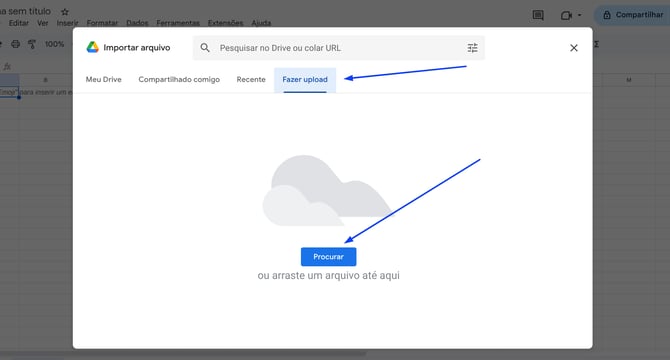Open the comment history icon in Sheets
Image resolution: width=670 pixels, height=360 pixels.
coord(538,15)
